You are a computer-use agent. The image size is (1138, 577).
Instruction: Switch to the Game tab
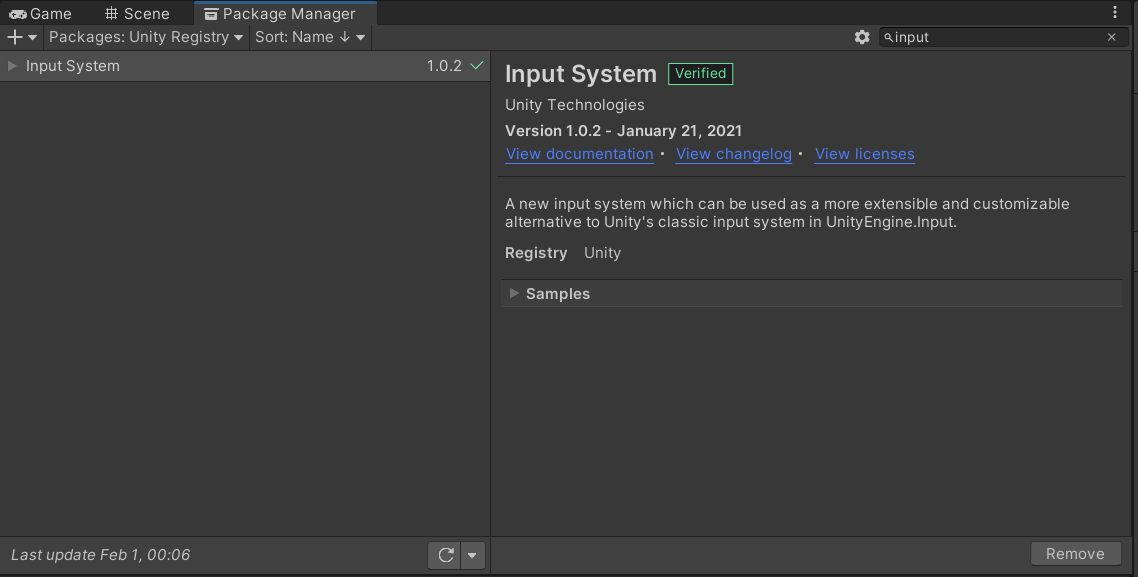pyautogui.click(x=41, y=14)
